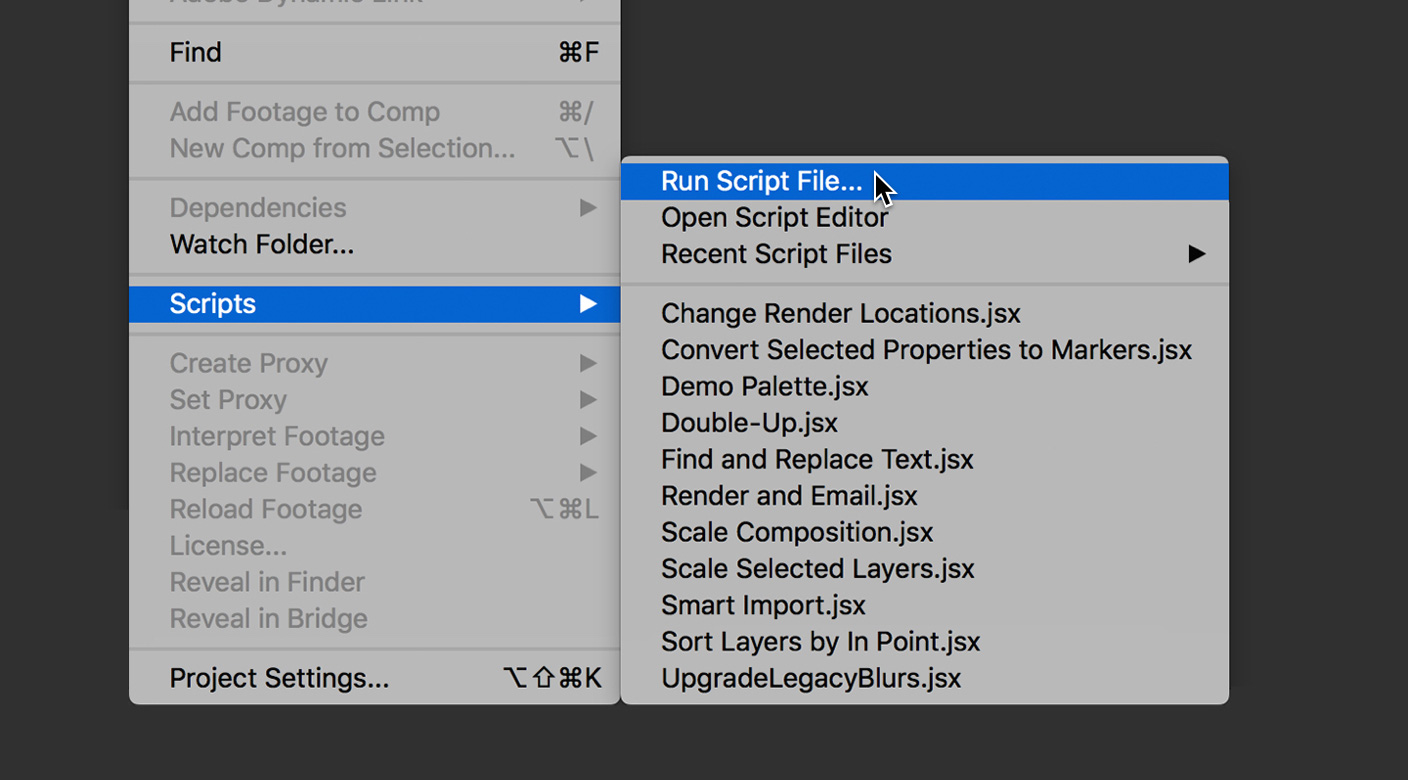
Task: Click Run Script File menu item
Action: click(761, 181)
